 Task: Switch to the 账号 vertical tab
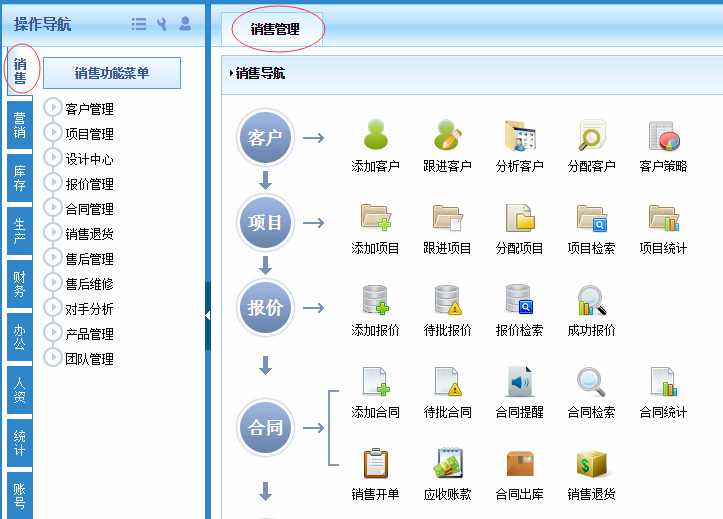point(20,495)
